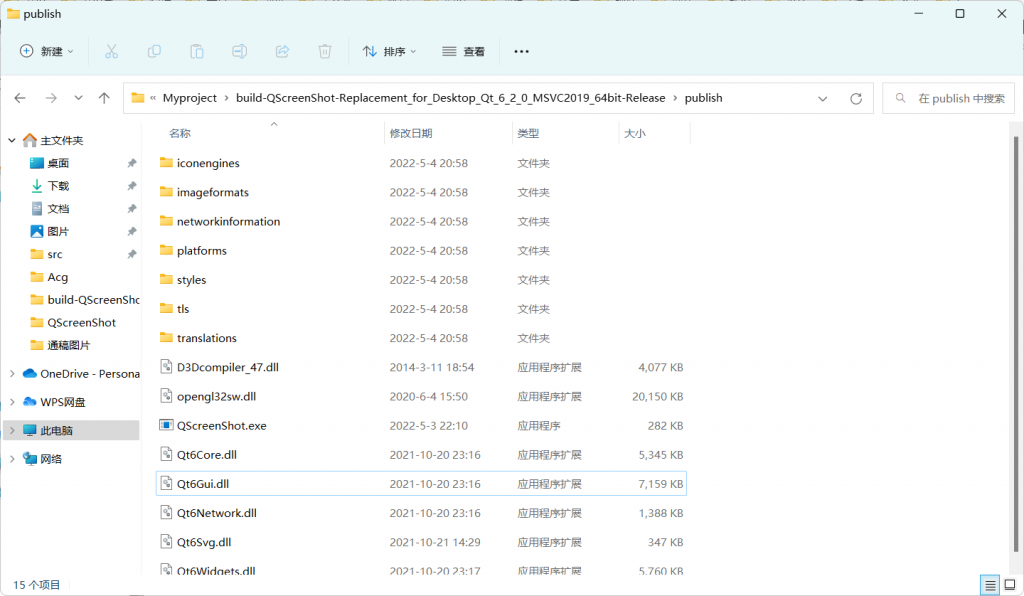Sort by 修改日期 column header

coord(411,133)
